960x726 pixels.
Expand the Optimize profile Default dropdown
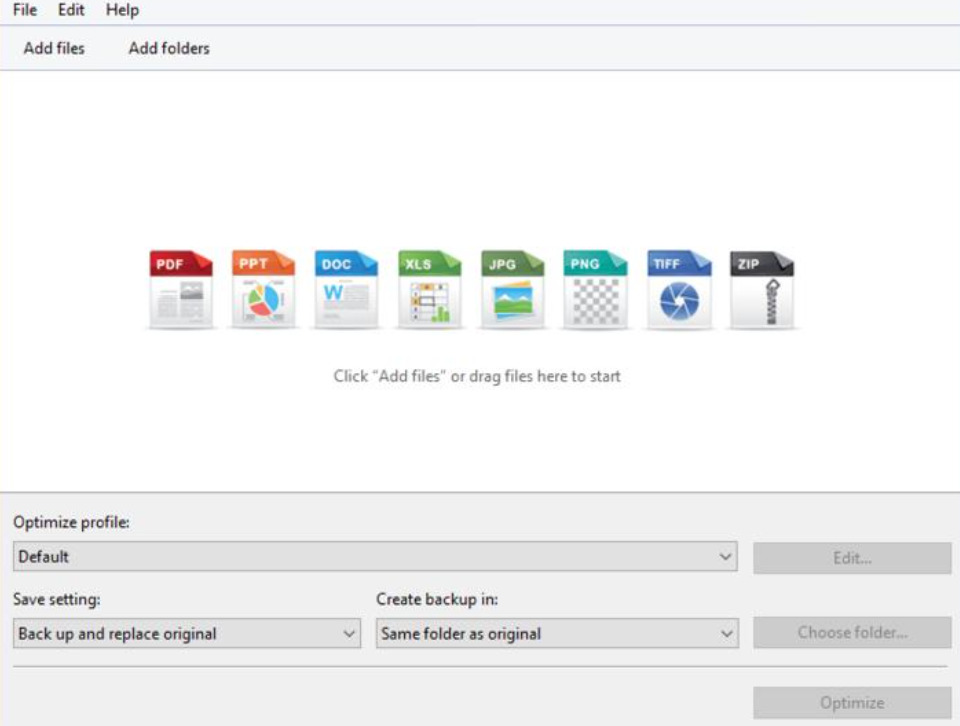[x=375, y=556]
